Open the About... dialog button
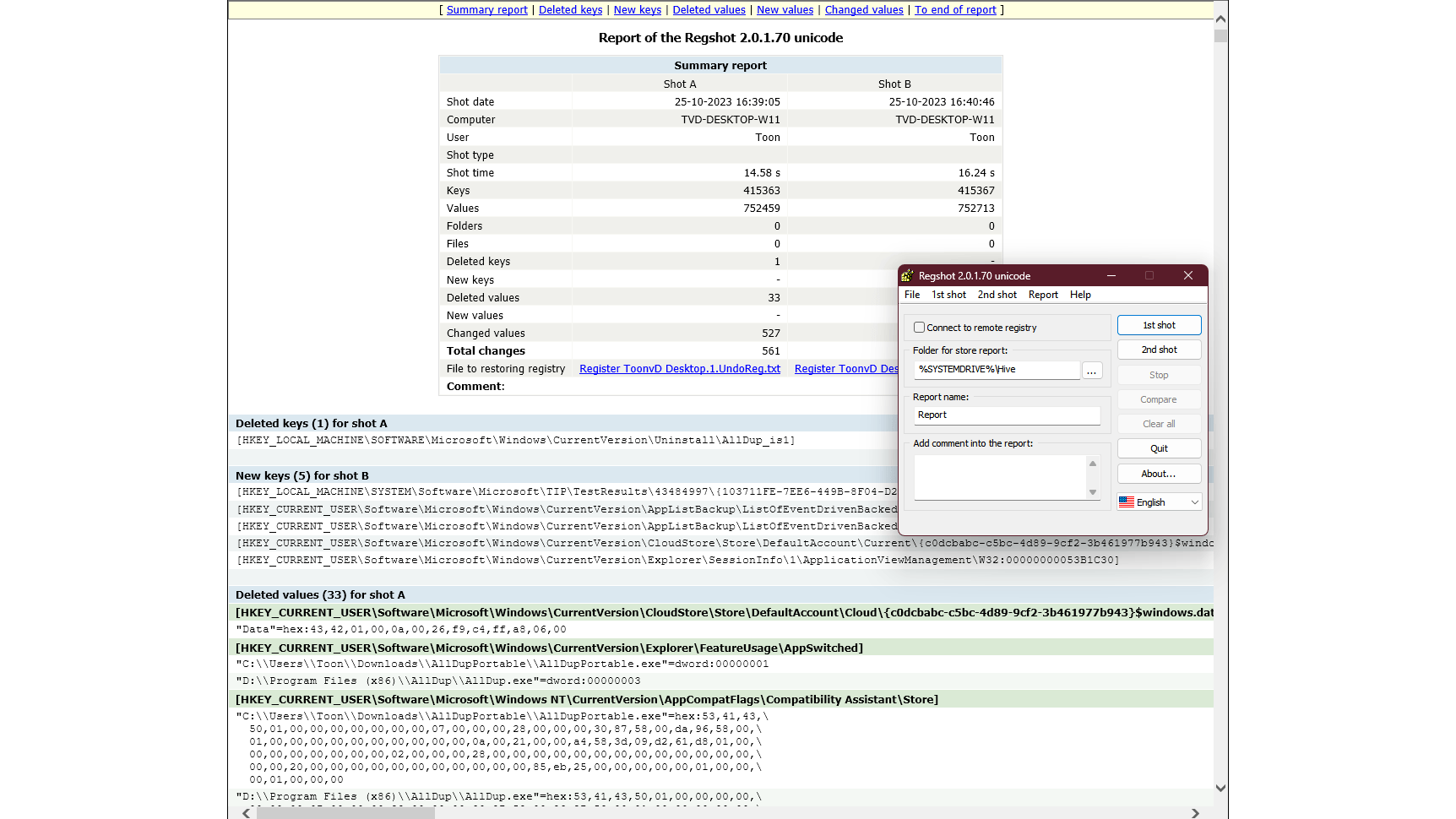This screenshot has width=1456, height=819. [x=1159, y=474]
